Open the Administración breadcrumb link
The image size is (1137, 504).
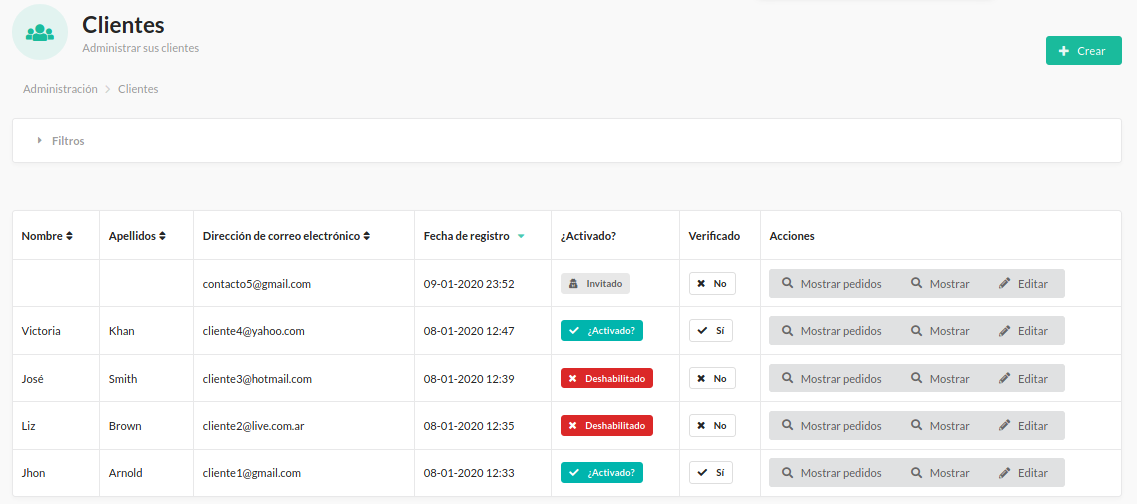60,89
